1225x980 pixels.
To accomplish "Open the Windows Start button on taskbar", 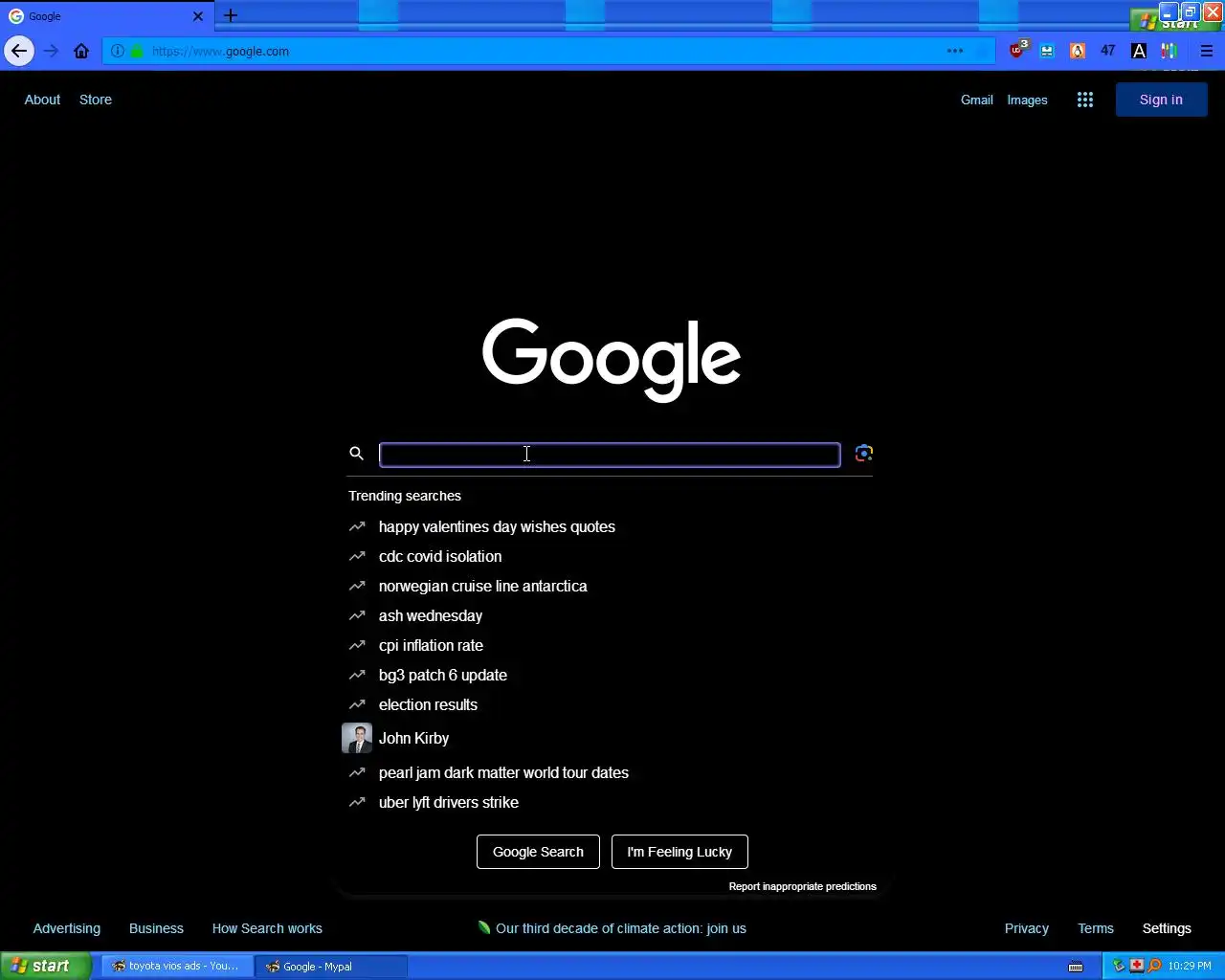I will tap(46, 966).
